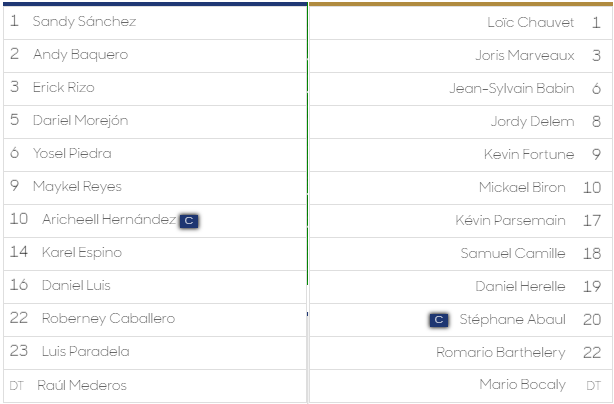
Task: Select Erick Rizo in lineup
Action: (x=155, y=89)
